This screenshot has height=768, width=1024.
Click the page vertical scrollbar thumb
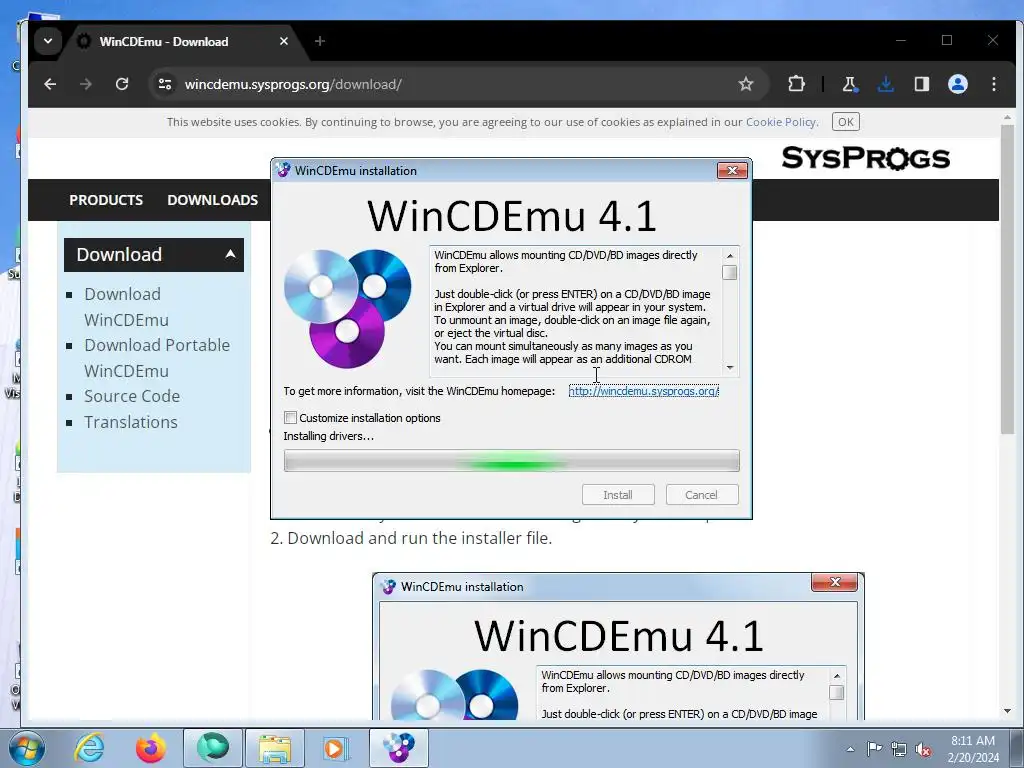(1007, 281)
